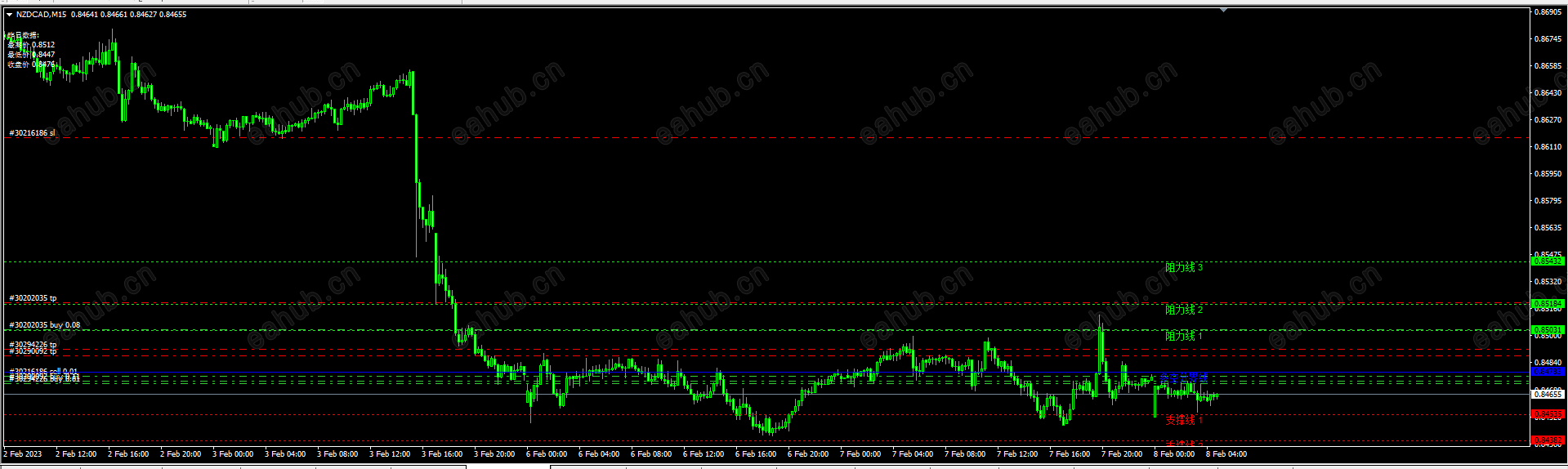Click the current price 0.84655 tag

coord(1547,394)
